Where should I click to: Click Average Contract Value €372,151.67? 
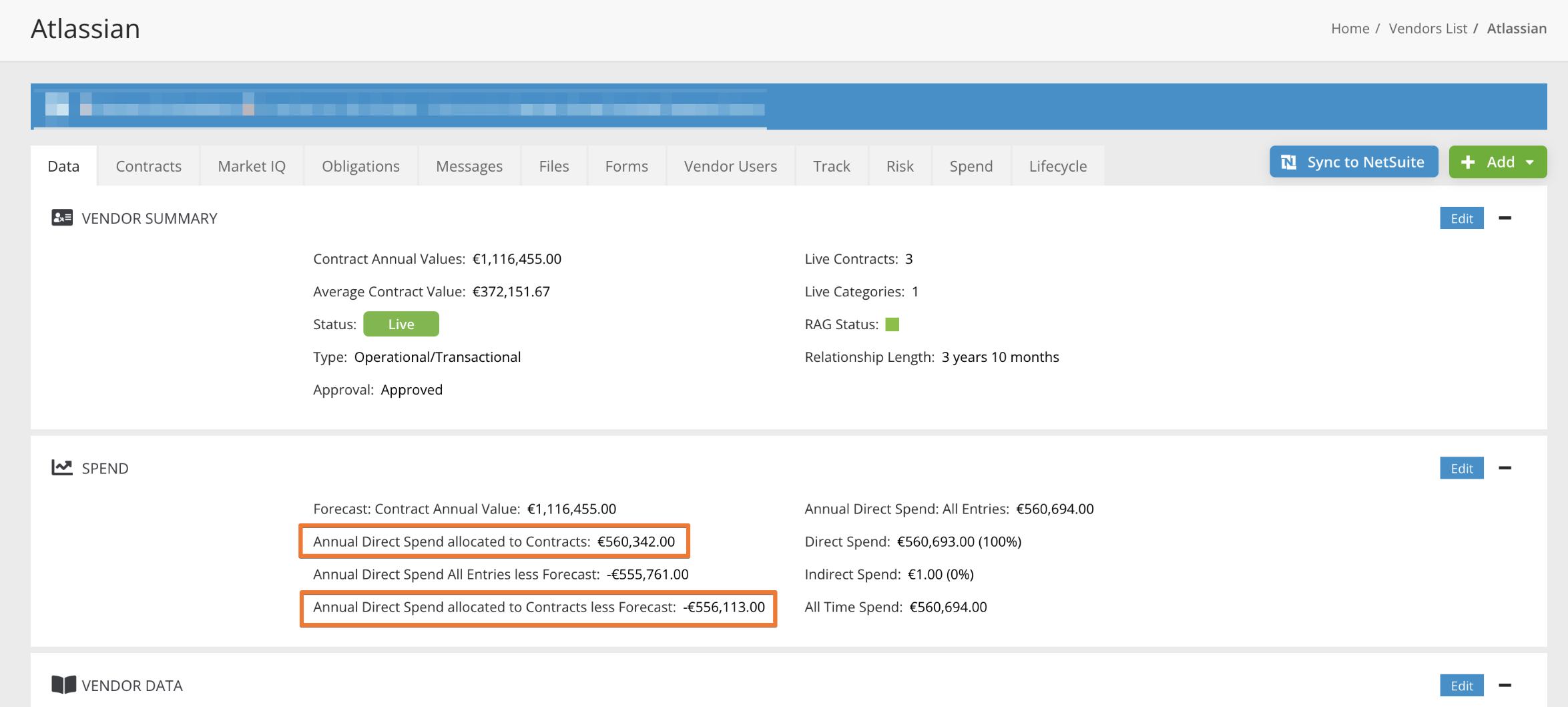[x=511, y=291]
